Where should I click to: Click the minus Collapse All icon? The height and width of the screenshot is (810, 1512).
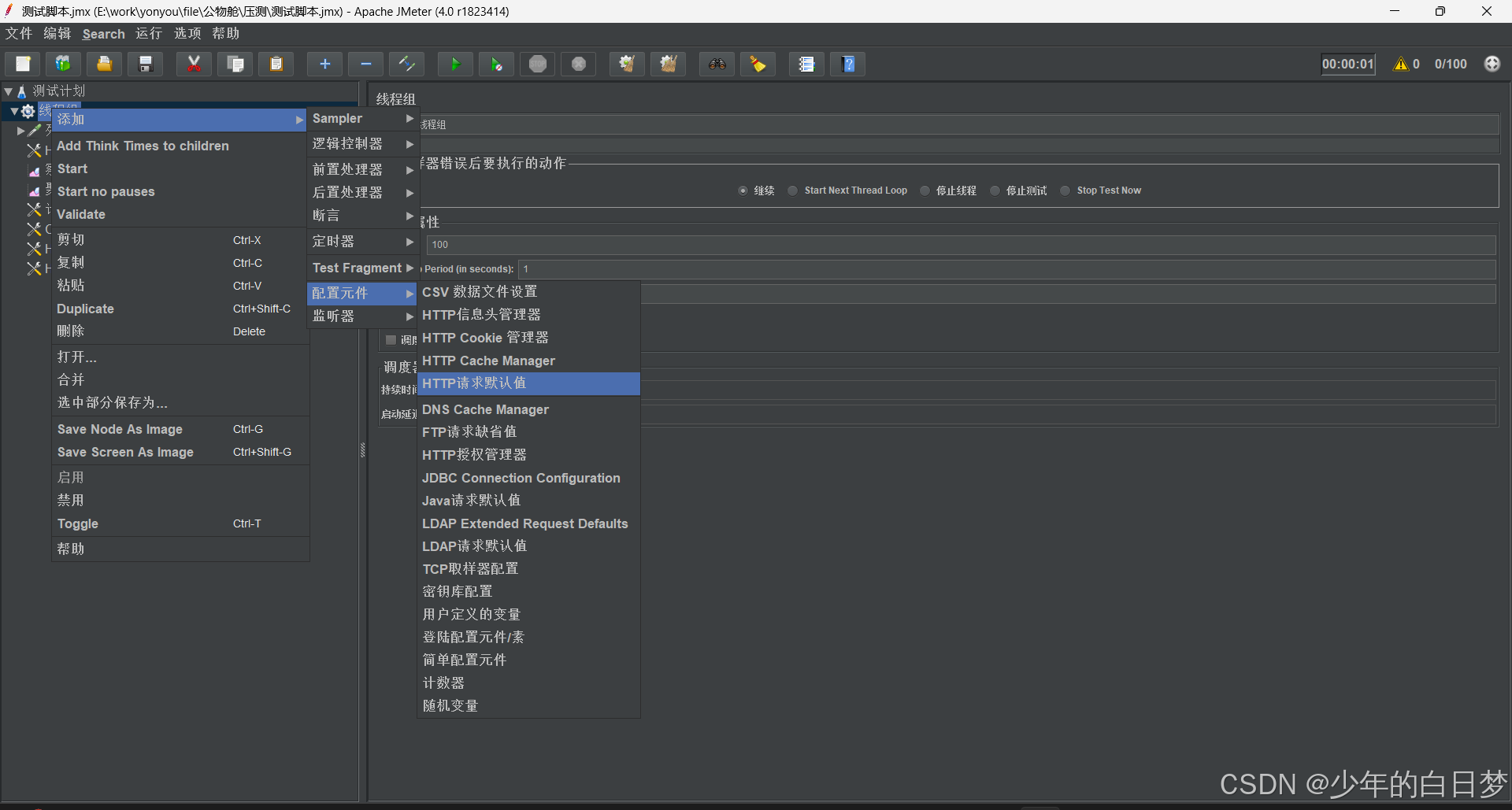(366, 64)
